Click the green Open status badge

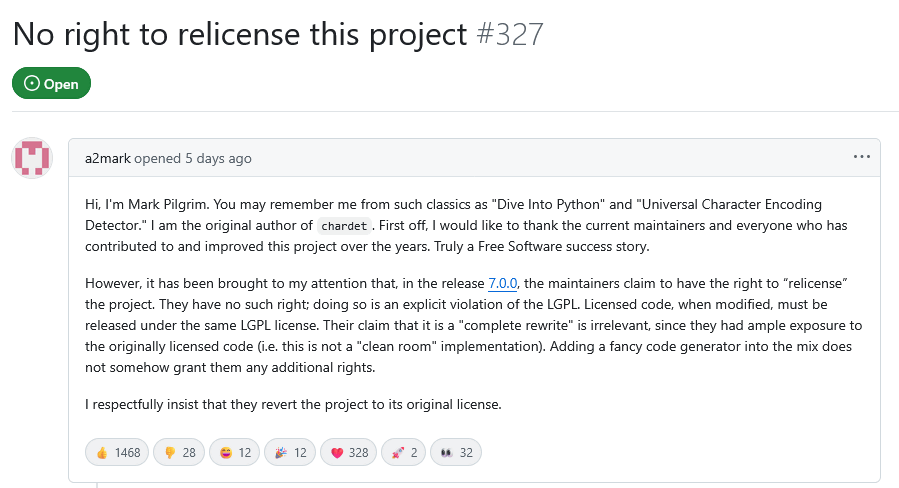[x=51, y=84]
